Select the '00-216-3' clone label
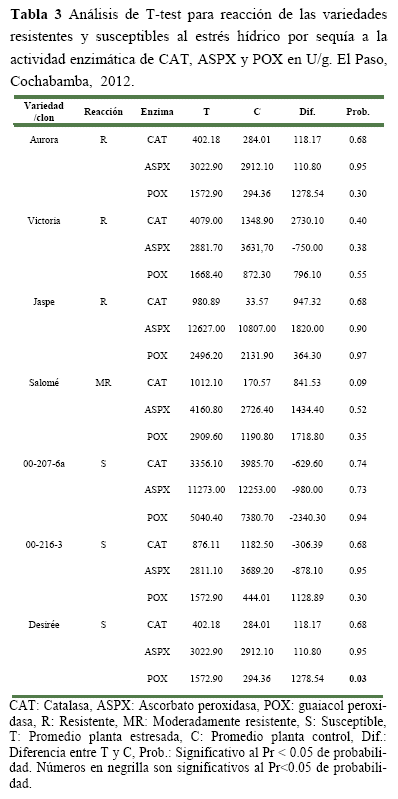Viewport: 398px width, 799px height. [x=44, y=545]
